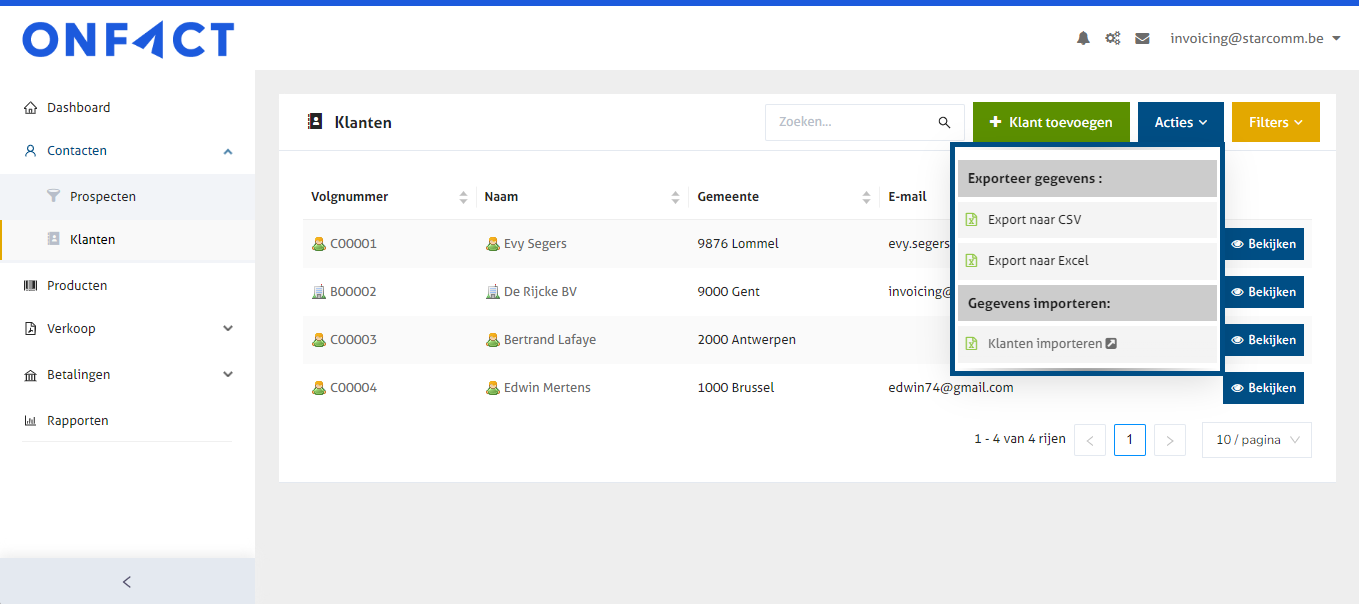Click the ONFACT logo
The height and width of the screenshot is (604, 1359).
(128, 40)
